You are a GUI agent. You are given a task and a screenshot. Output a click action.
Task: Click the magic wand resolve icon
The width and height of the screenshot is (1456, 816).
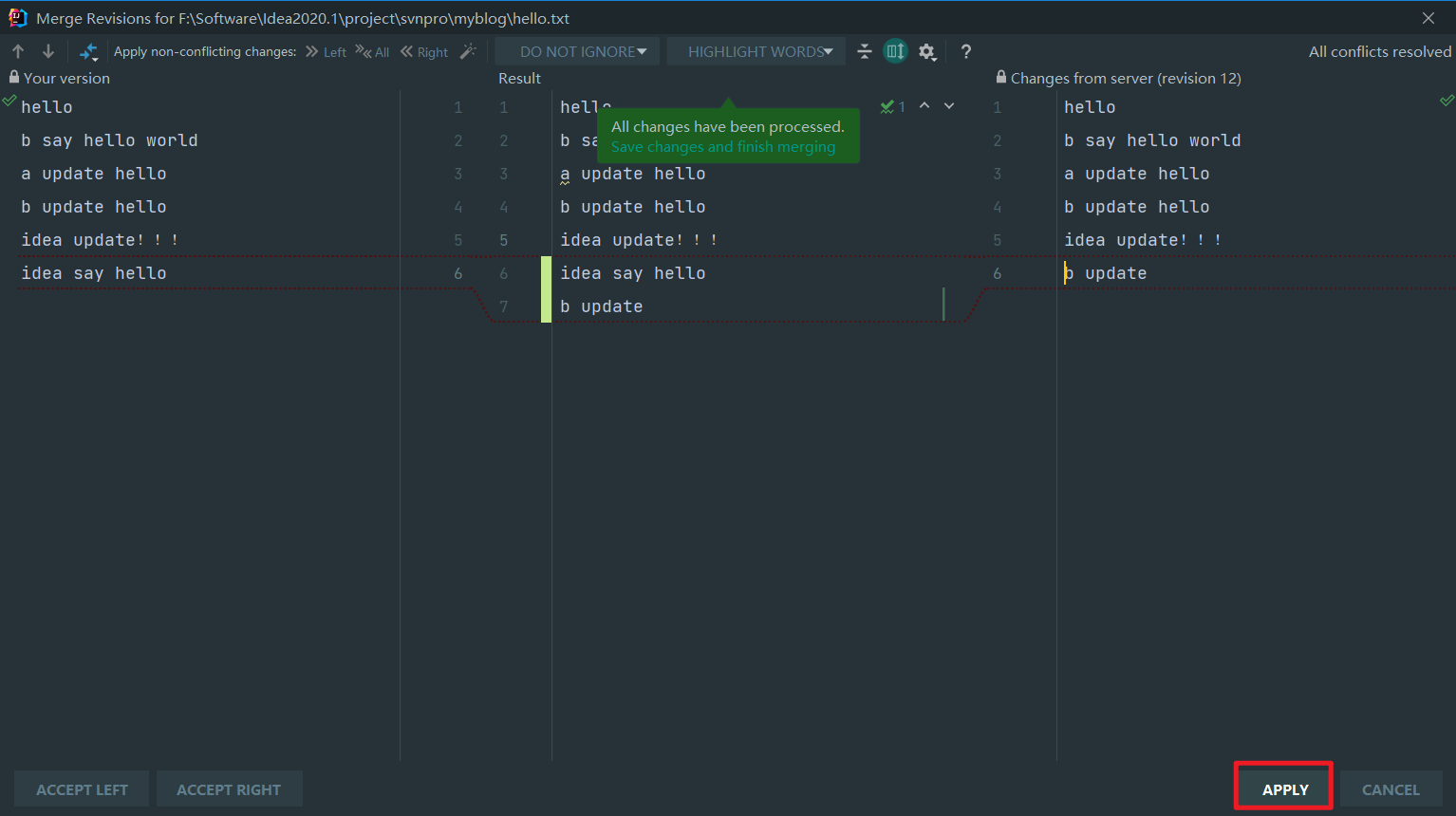pyautogui.click(x=468, y=51)
